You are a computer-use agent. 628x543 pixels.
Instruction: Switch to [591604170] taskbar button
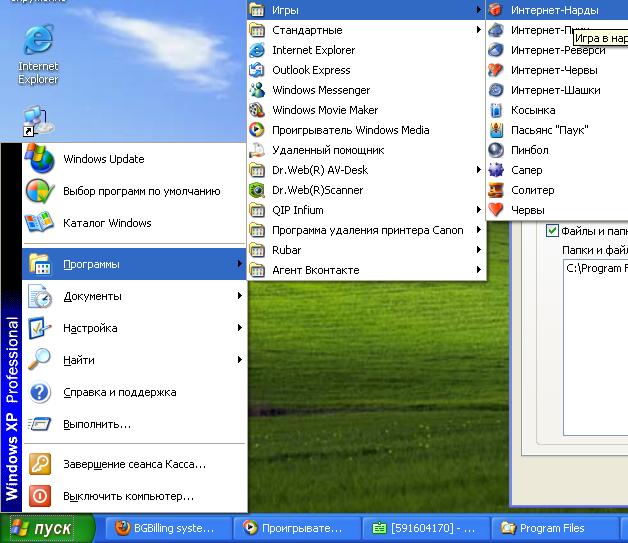click(425, 528)
